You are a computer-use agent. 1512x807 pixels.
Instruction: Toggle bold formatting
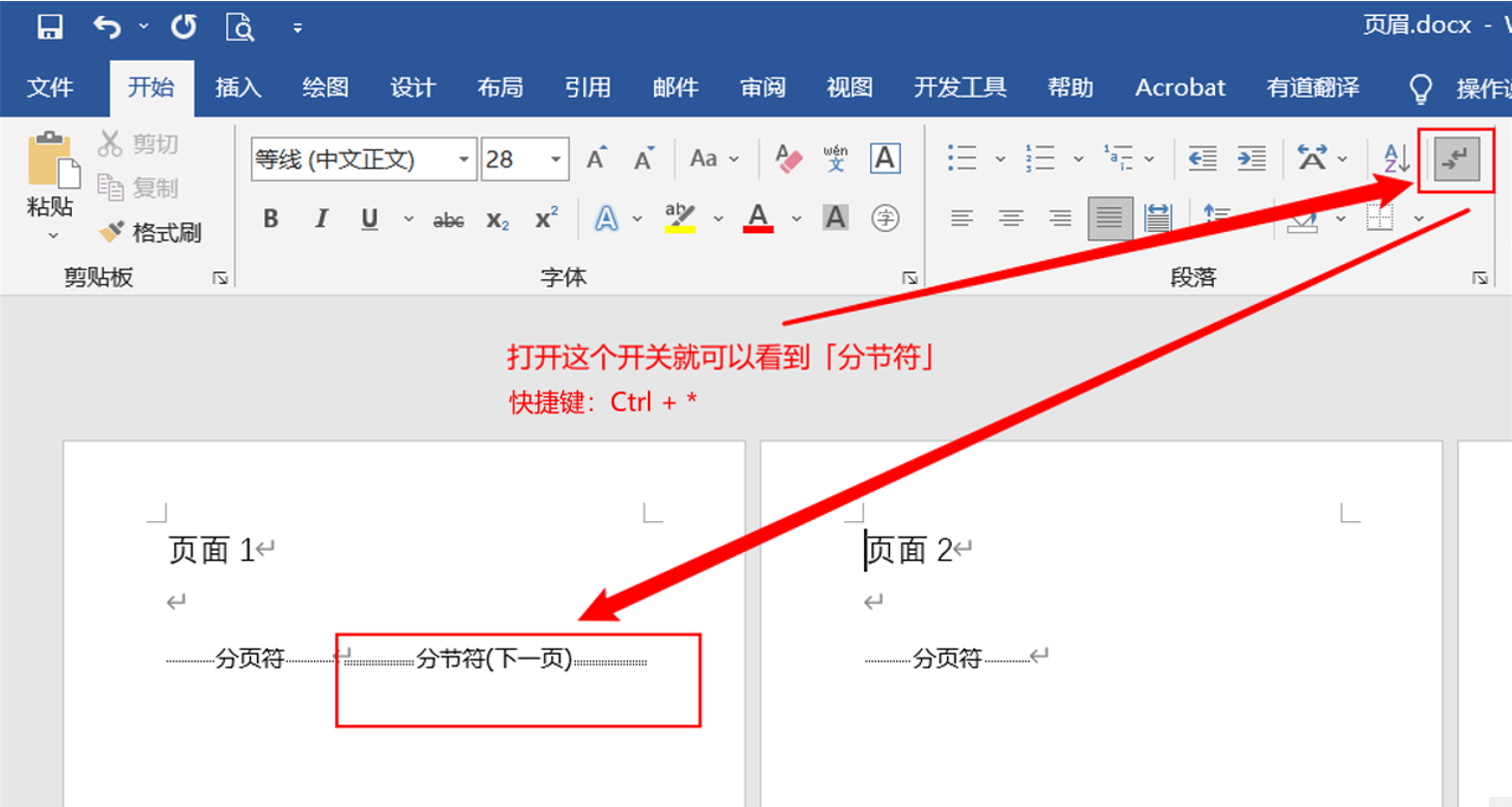click(271, 218)
